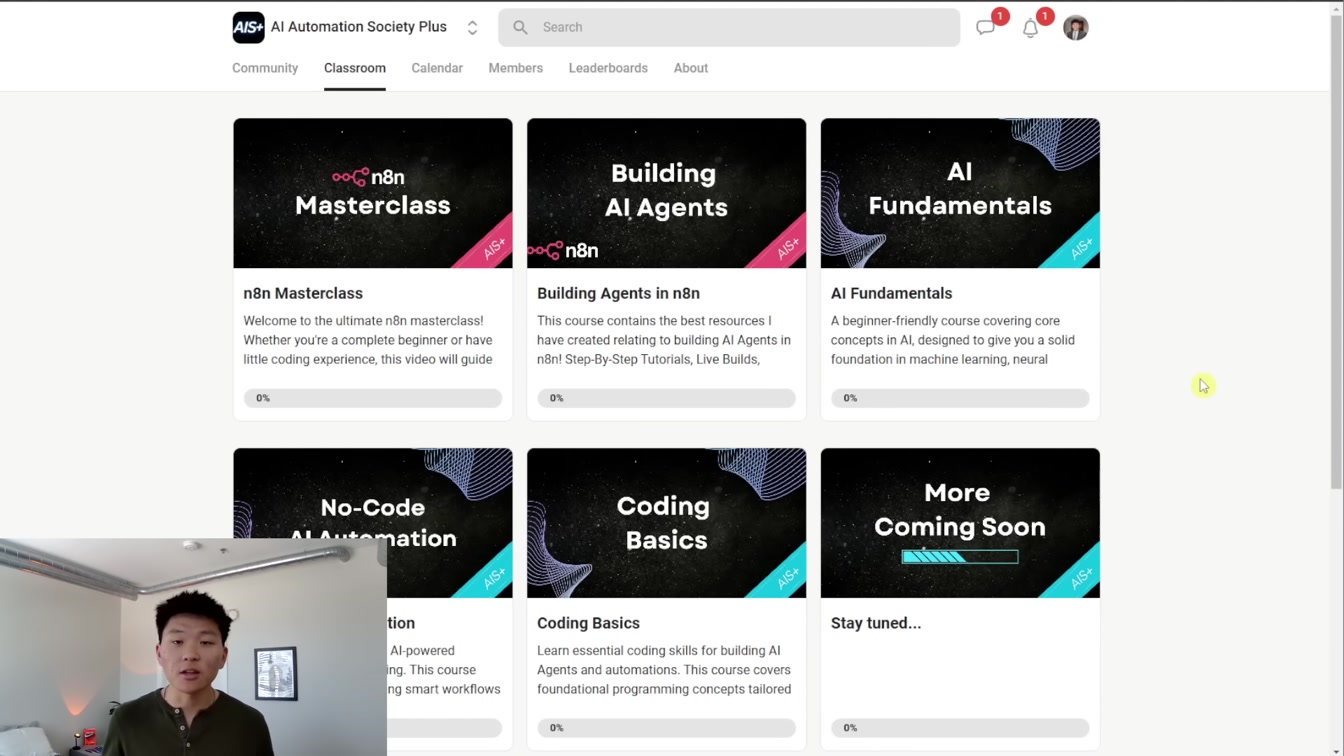The image size is (1344, 756).
Task: Focus the Search input field
Action: [729, 28]
